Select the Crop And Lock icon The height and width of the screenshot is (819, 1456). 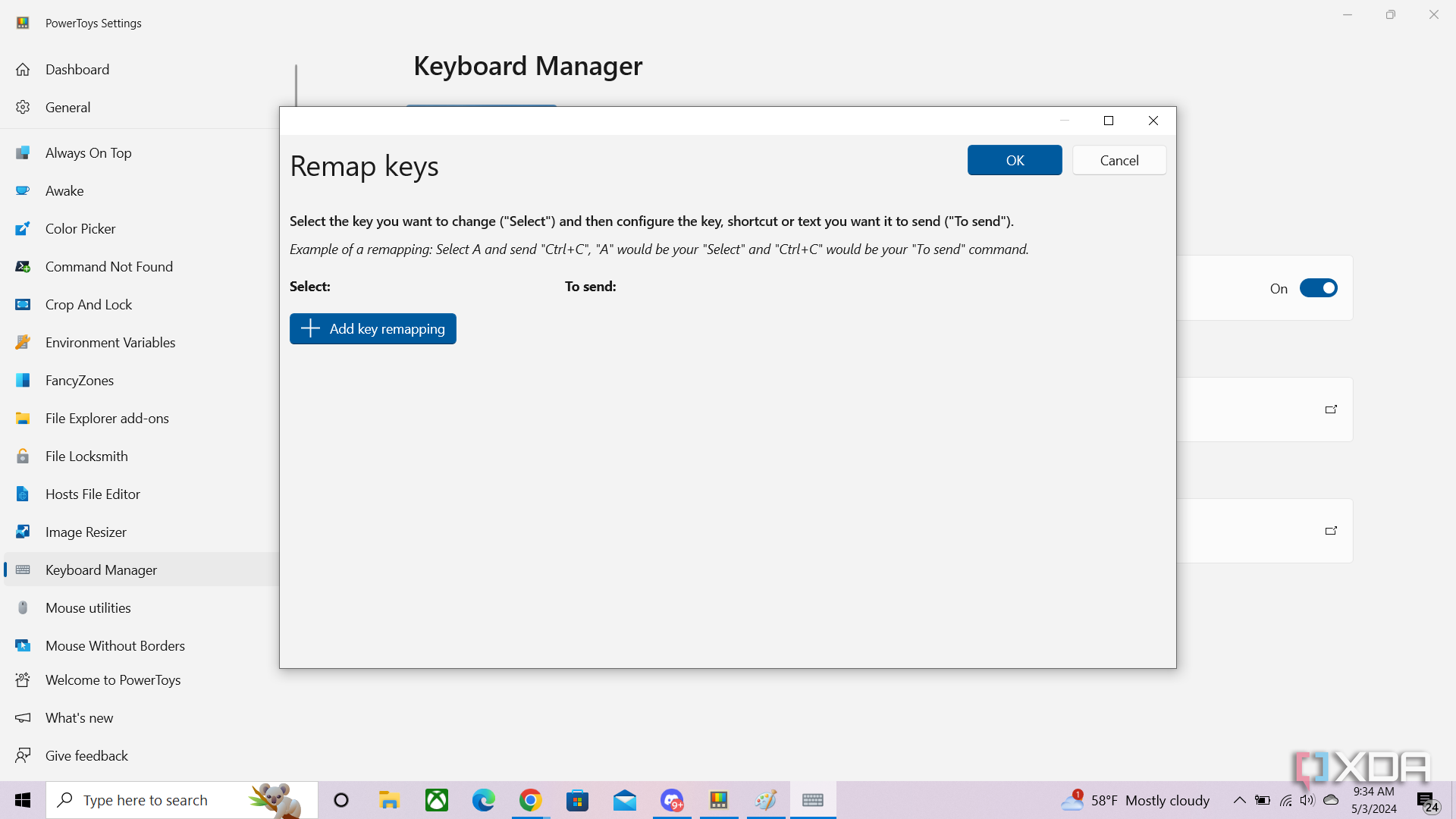(23, 304)
